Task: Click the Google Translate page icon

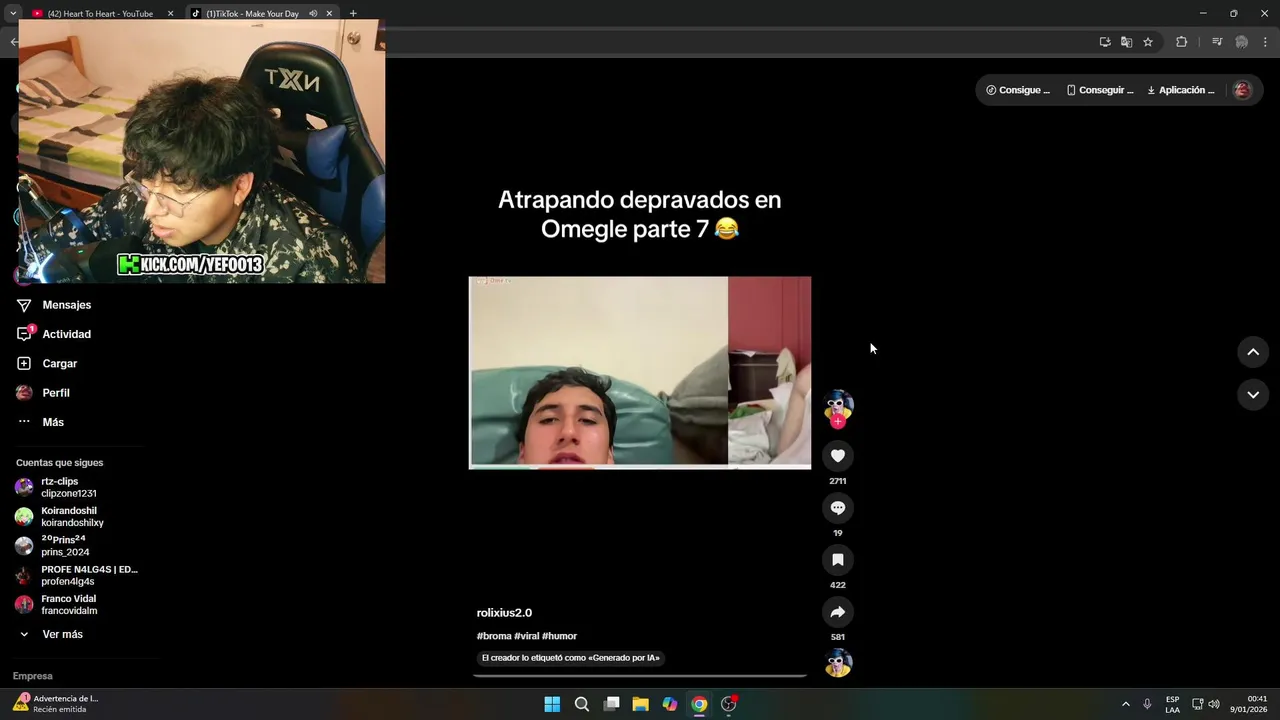Action: pos(1126,42)
